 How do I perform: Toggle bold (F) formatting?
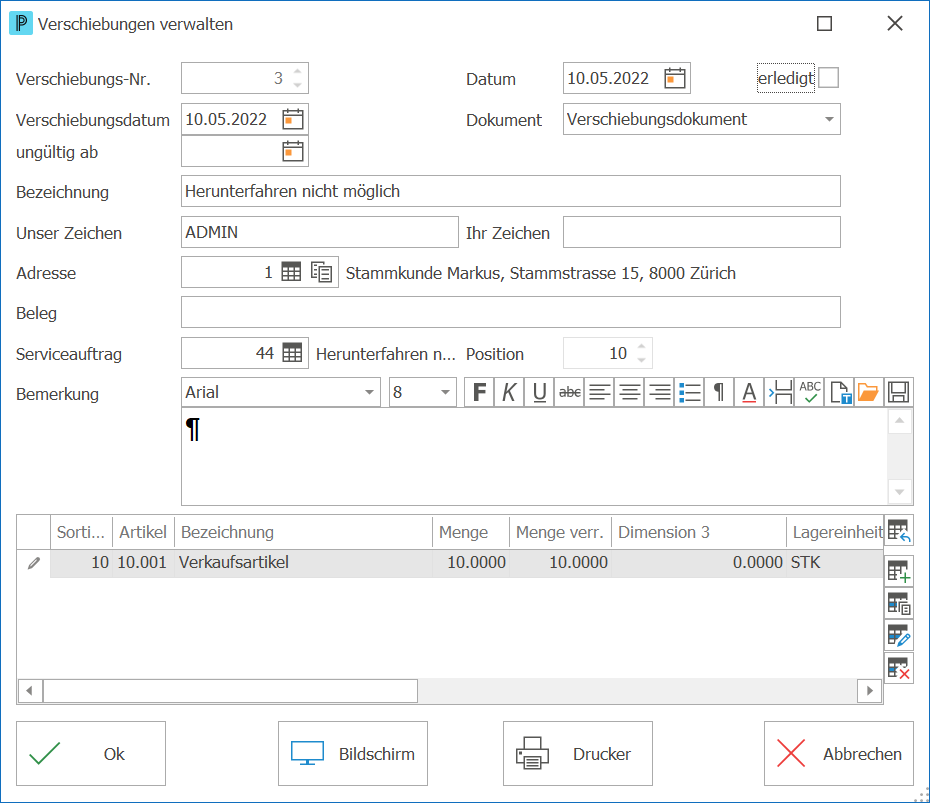(479, 392)
